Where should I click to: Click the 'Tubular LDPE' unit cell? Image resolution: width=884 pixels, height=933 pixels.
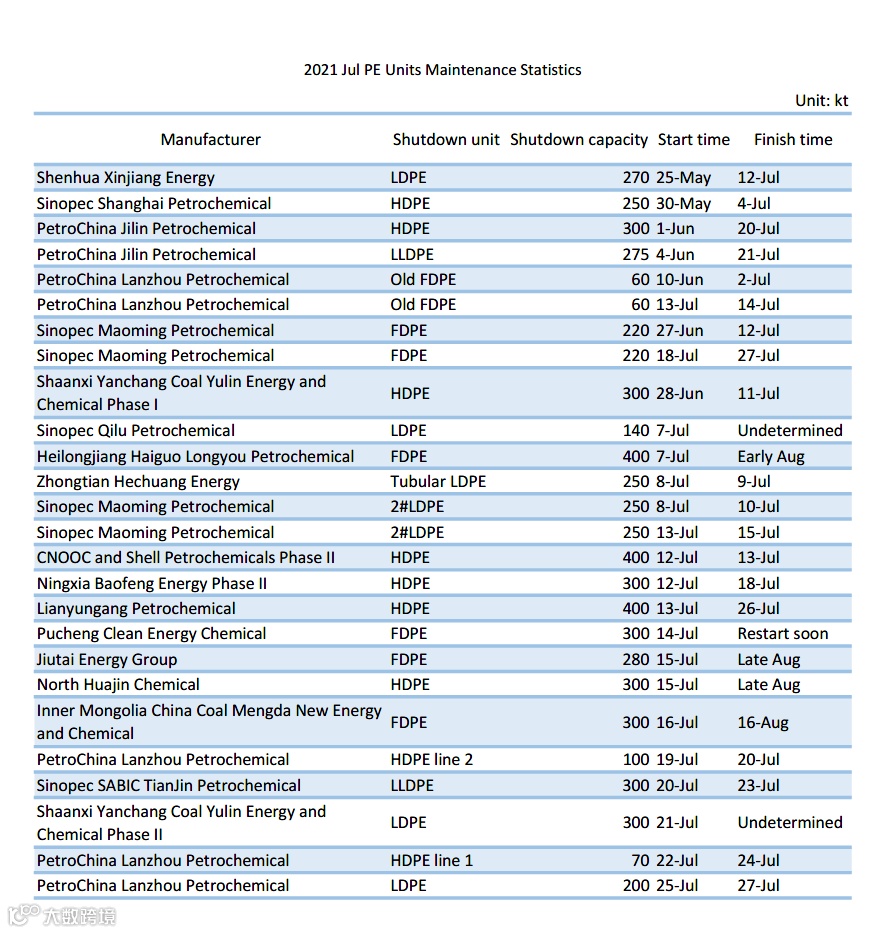coord(438,482)
